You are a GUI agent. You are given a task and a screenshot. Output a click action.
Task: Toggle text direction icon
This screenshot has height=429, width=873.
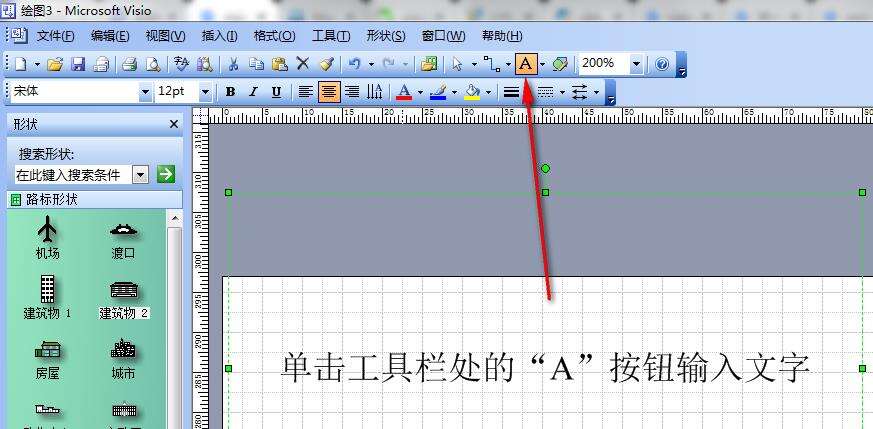[x=375, y=92]
